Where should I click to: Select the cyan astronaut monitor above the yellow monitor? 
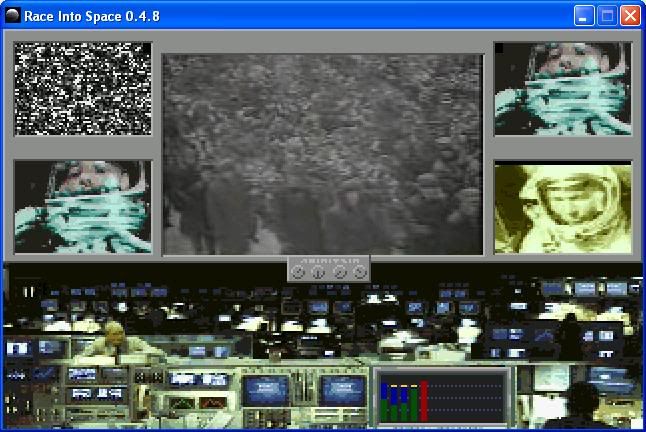(x=563, y=89)
